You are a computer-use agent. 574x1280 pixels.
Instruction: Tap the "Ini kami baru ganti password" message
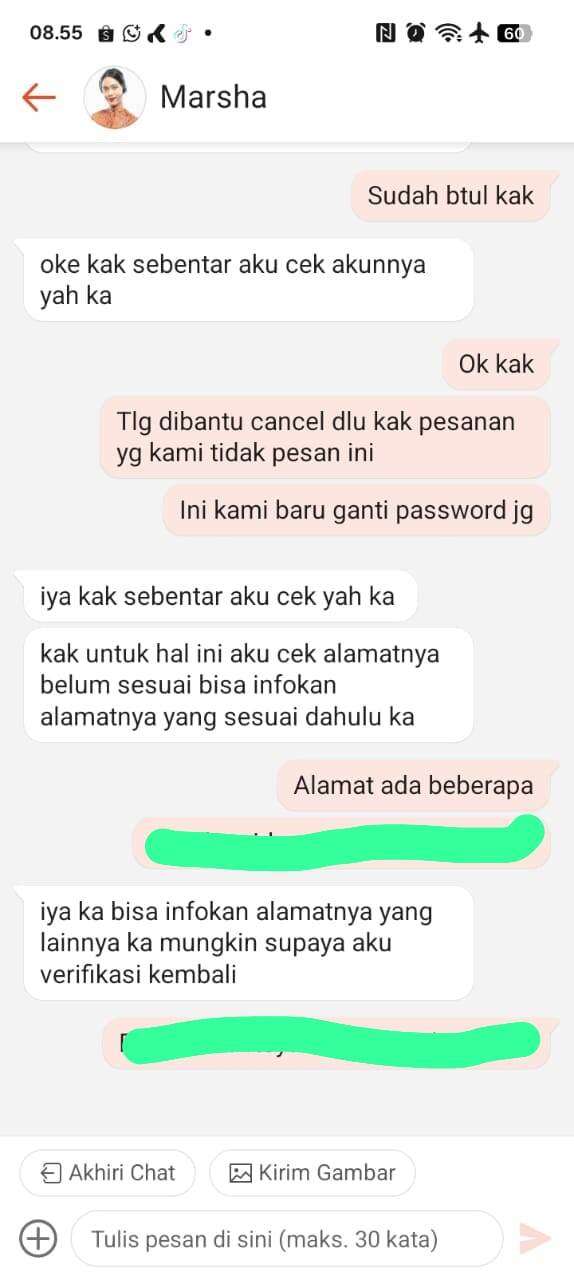(x=357, y=510)
